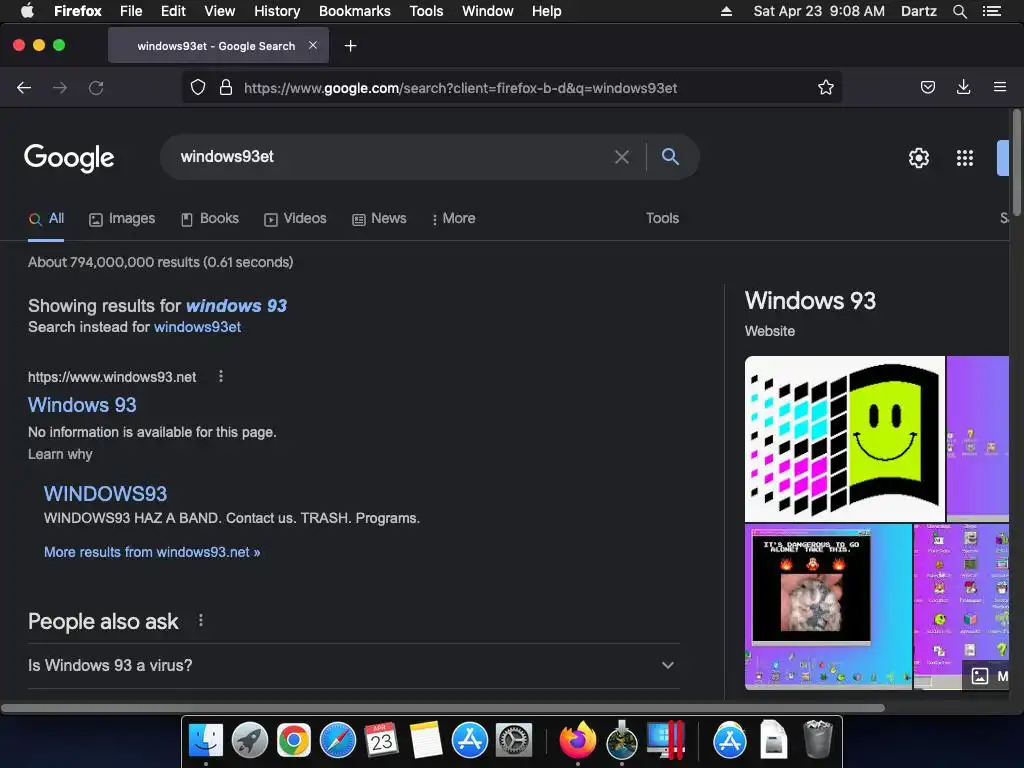Click the macOS Spotlight search icon
This screenshot has width=1024, height=768.
tap(959, 11)
